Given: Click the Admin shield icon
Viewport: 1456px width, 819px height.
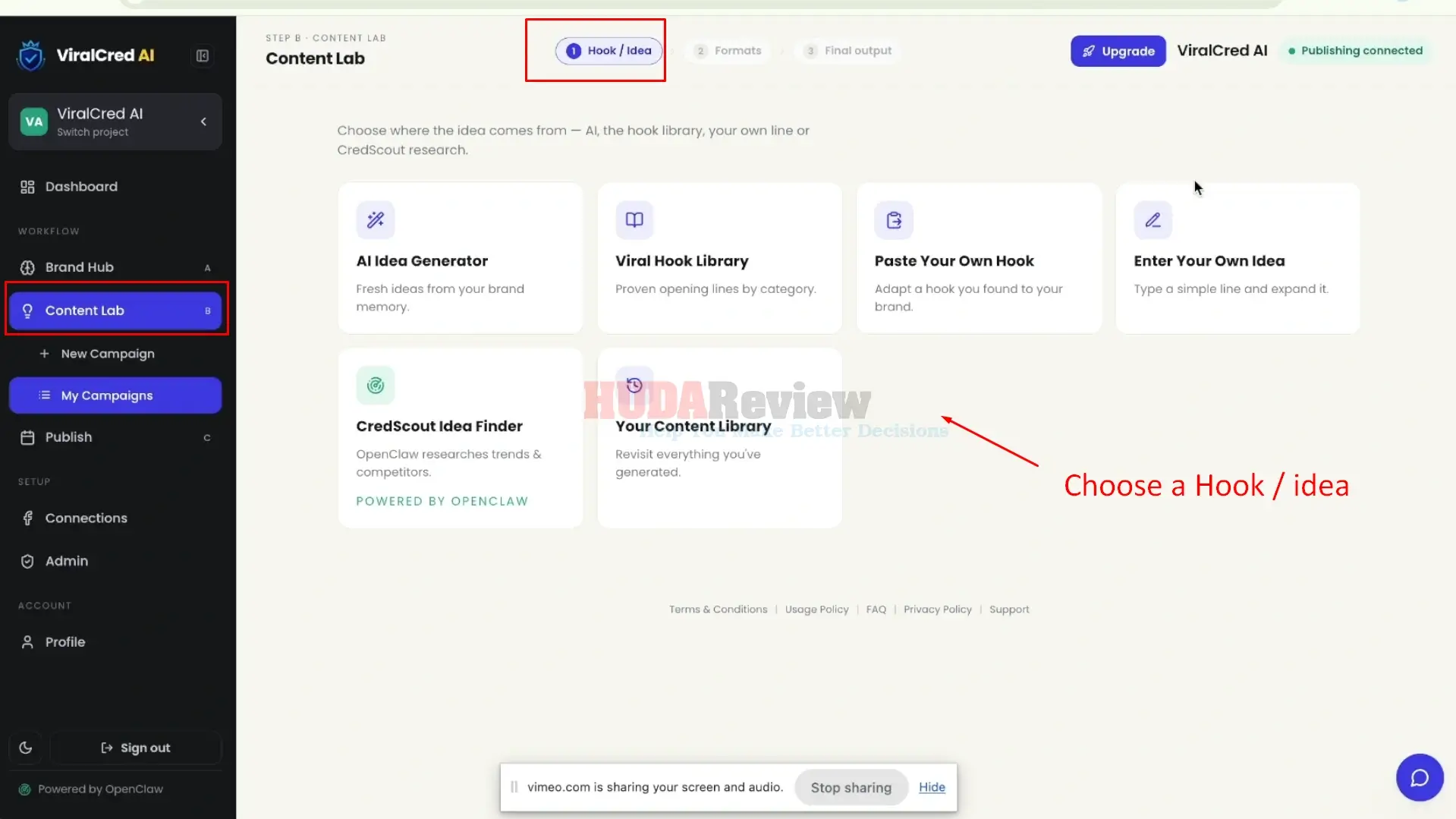Looking at the screenshot, I should click(x=27, y=561).
